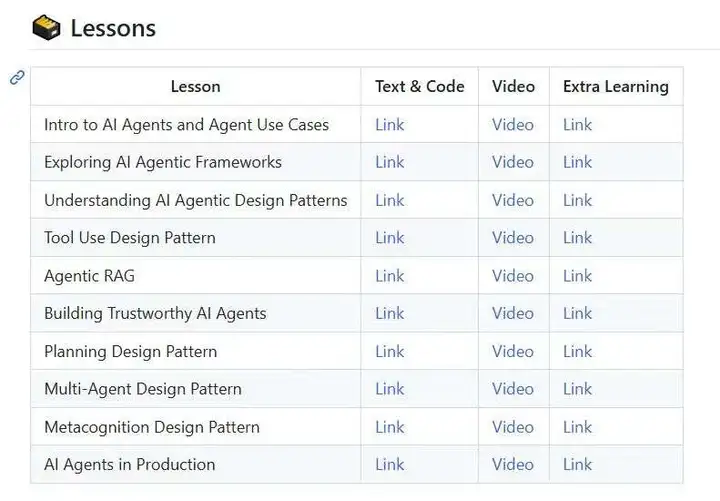The image size is (720, 501).
Task: Watch the Agentic RAG video
Action: [513, 276]
